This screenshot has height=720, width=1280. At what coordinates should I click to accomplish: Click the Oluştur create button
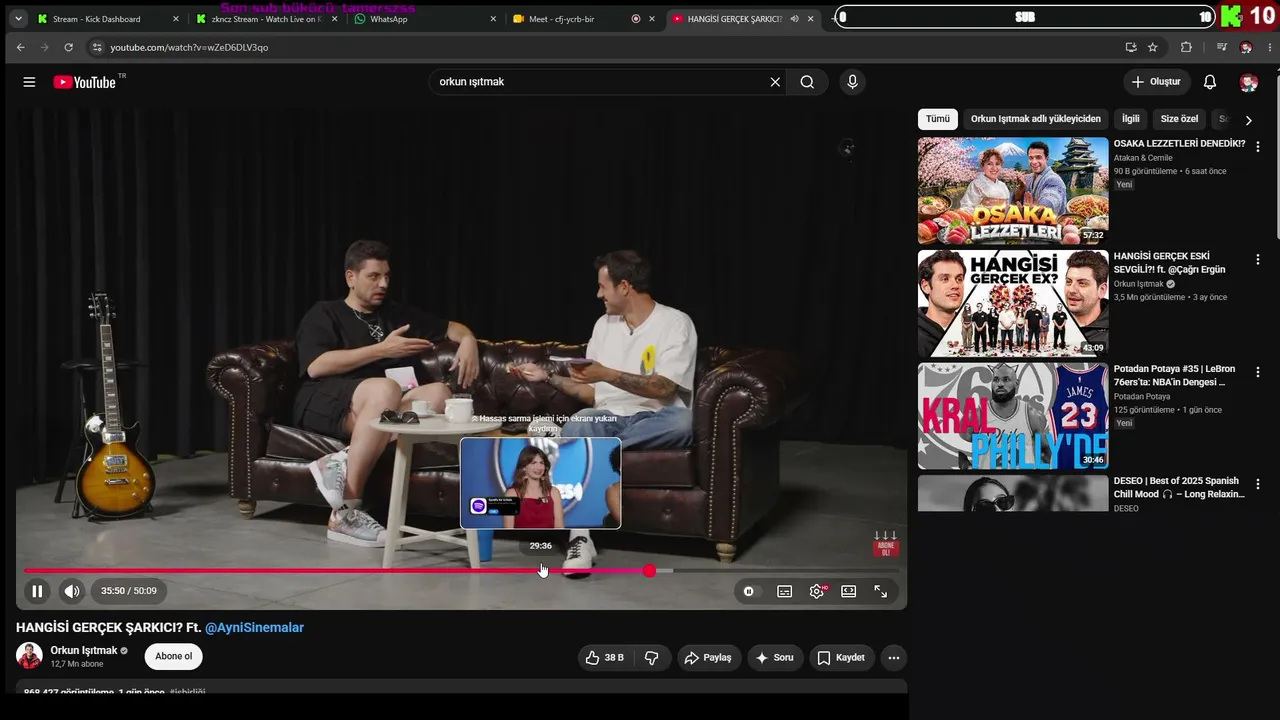(x=1157, y=82)
